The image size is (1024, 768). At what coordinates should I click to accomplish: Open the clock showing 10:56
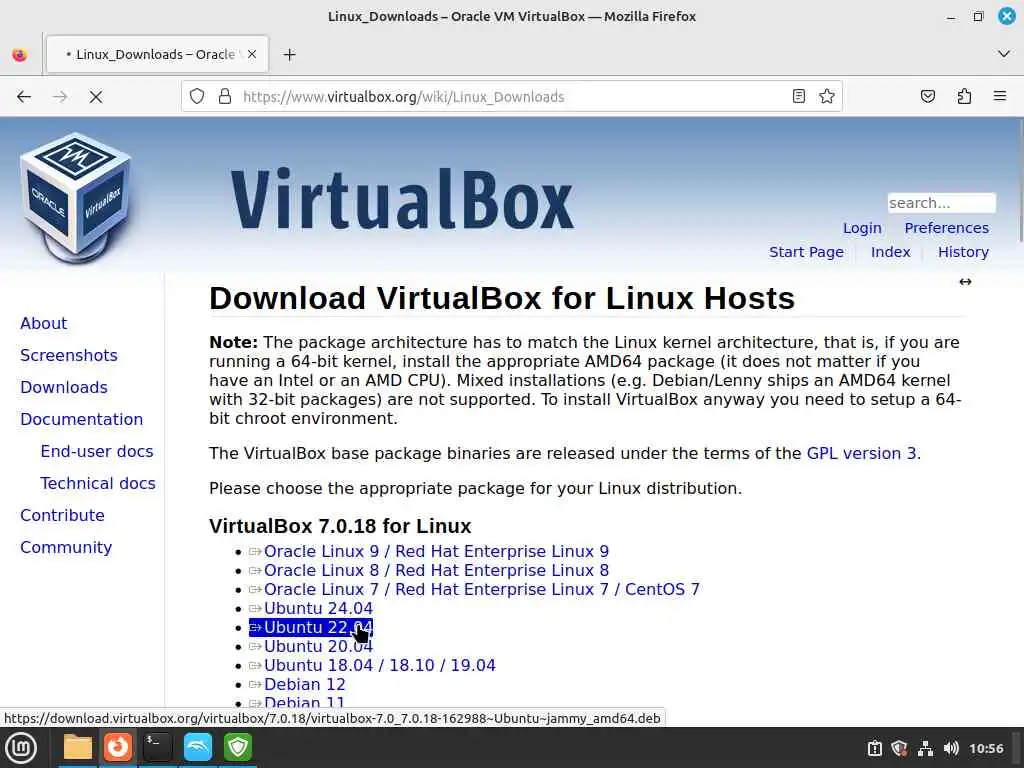pyautogui.click(x=986, y=748)
